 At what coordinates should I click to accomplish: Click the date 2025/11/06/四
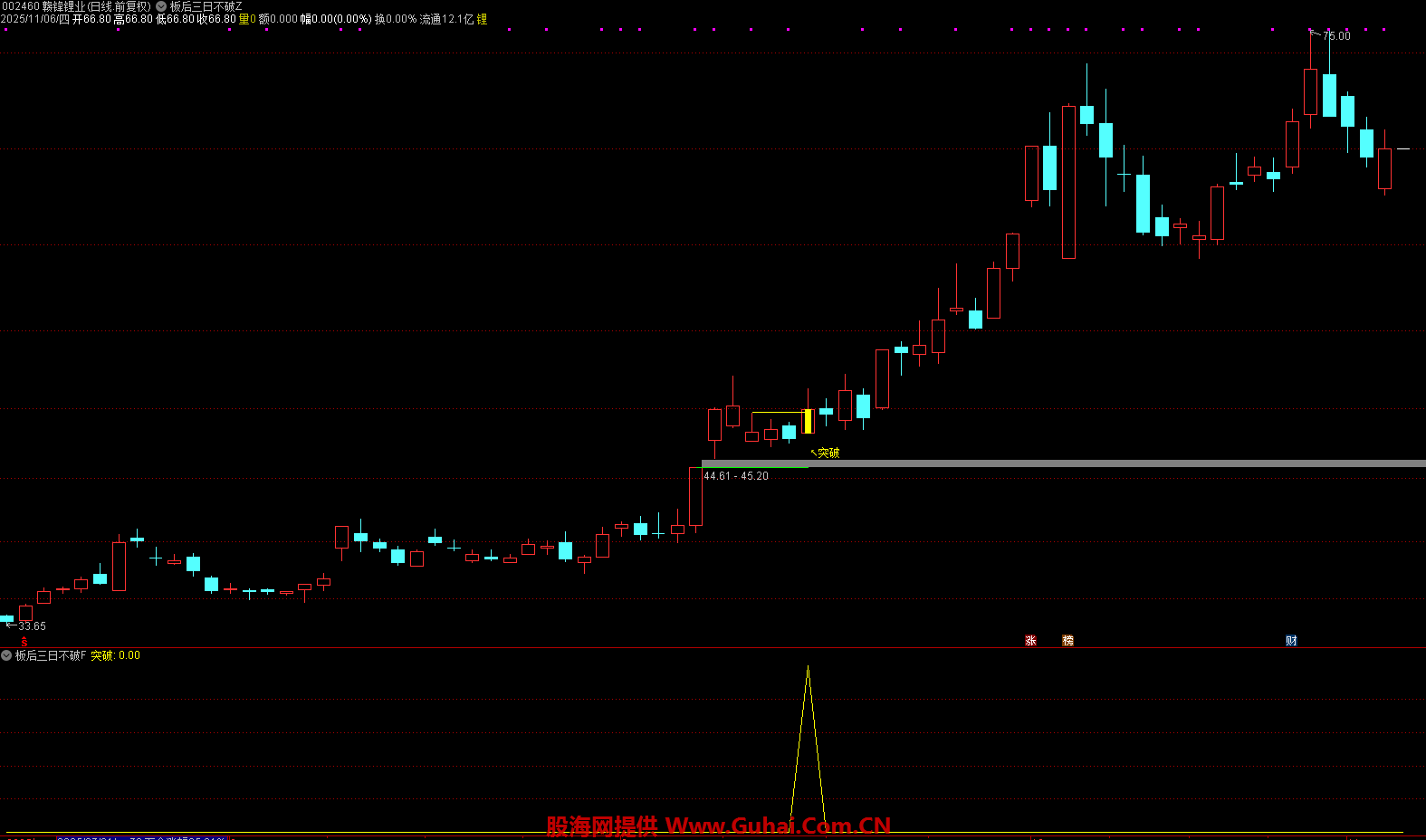point(34,19)
